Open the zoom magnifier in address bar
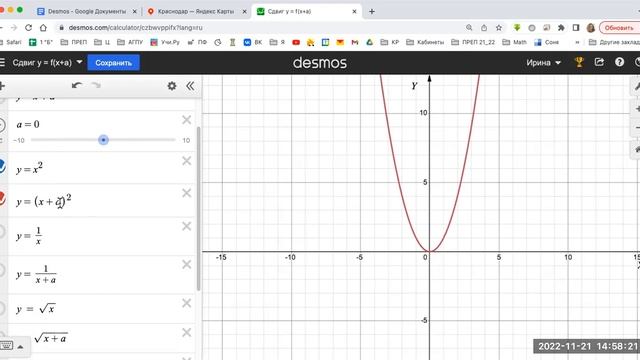Image resolution: width=640 pixels, height=360 pixels. pos(469,28)
